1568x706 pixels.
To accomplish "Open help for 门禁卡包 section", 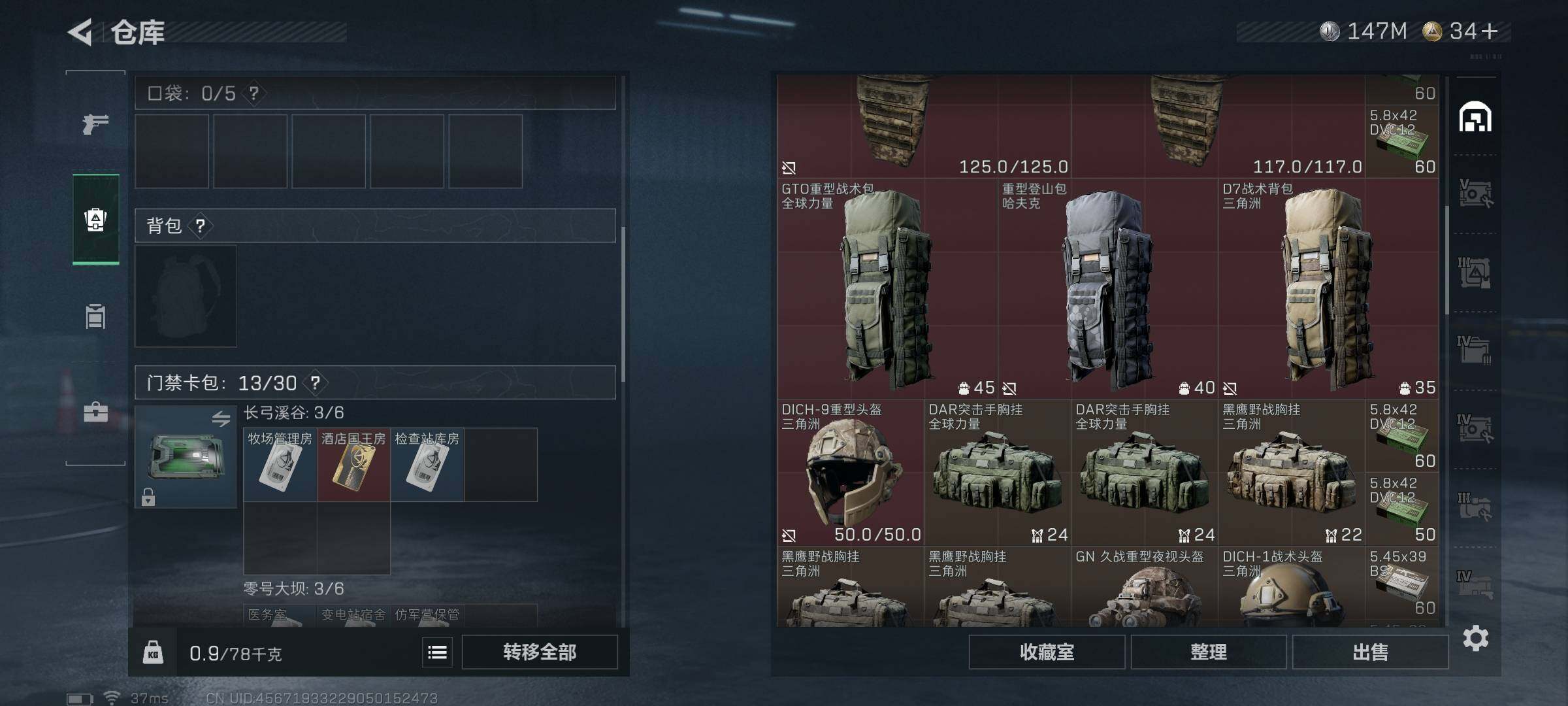I will point(315,382).
